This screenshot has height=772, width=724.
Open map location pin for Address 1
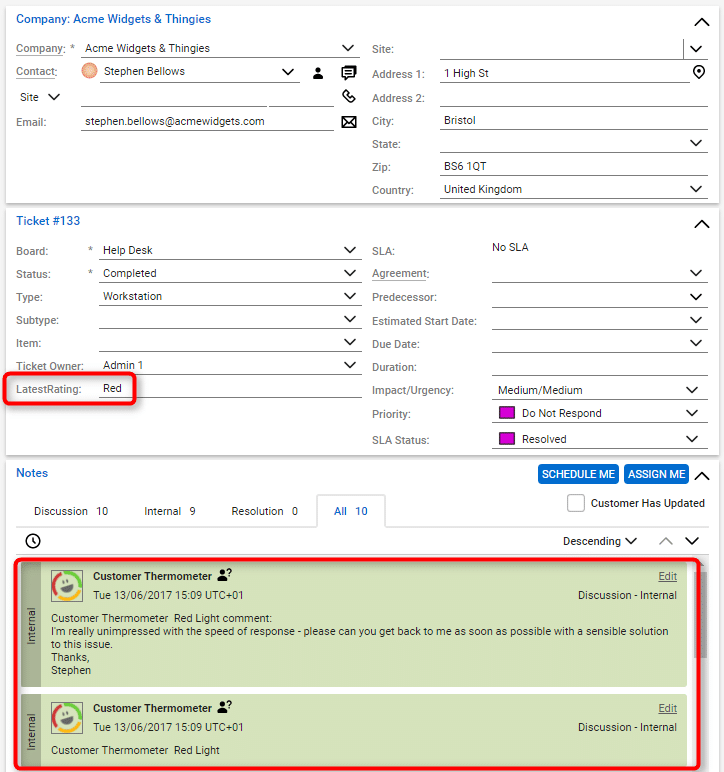(699, 72)
